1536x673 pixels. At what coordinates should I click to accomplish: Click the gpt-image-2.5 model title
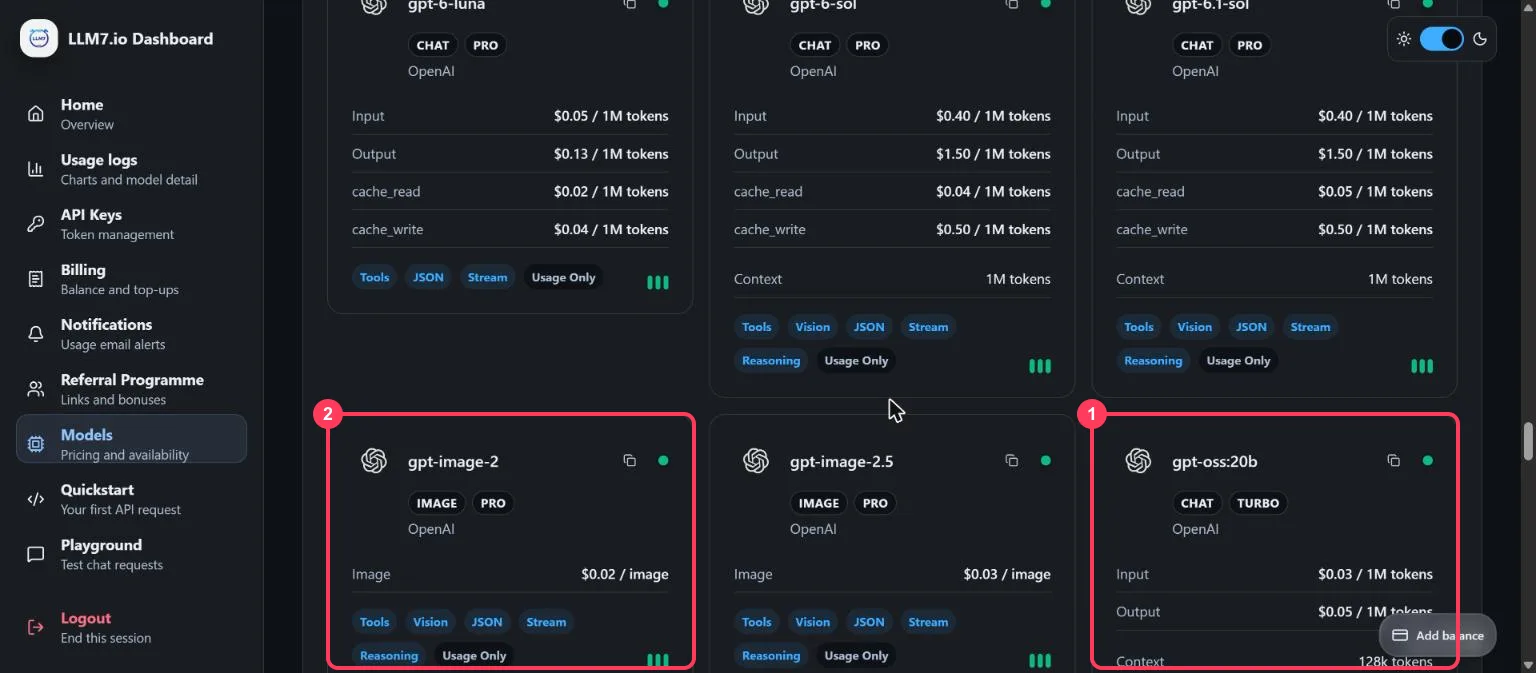point(842,461)
